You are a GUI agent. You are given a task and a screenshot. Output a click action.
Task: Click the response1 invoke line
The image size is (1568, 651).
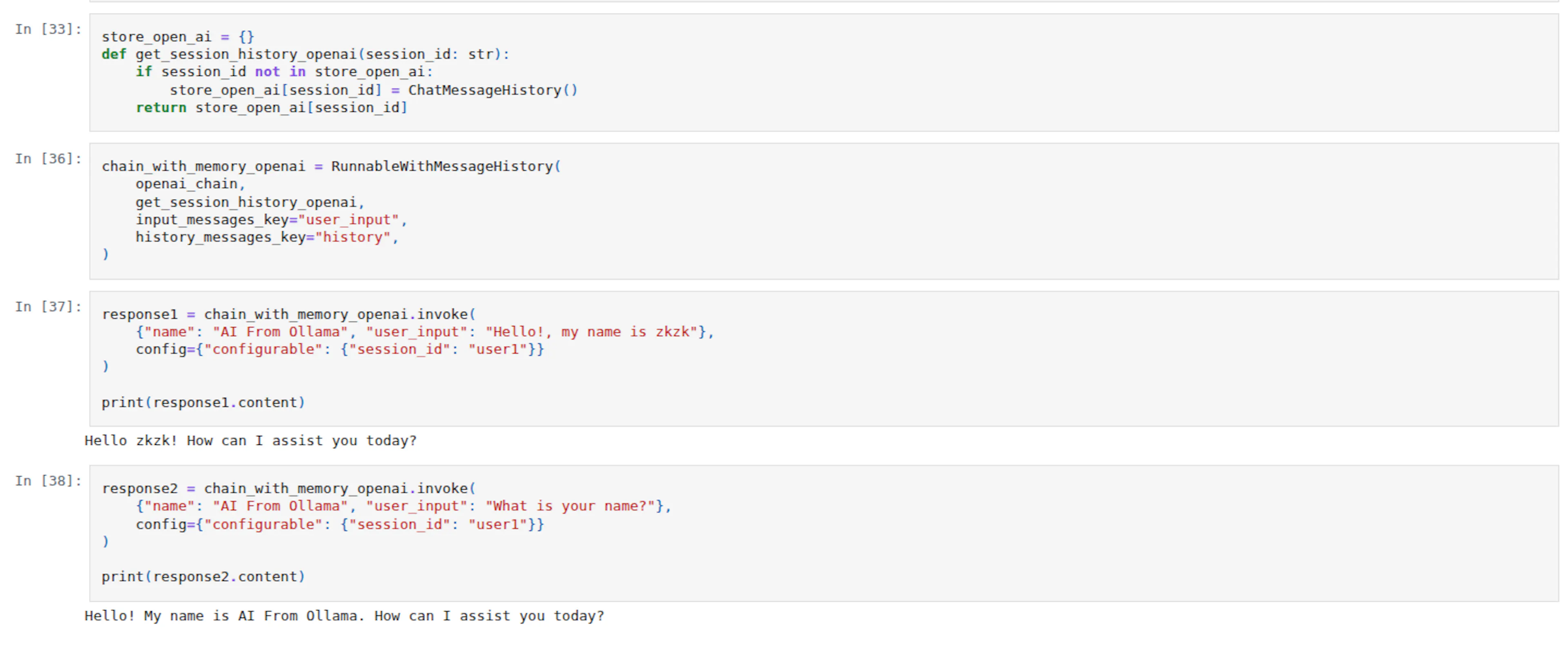(x=289, y=315)
